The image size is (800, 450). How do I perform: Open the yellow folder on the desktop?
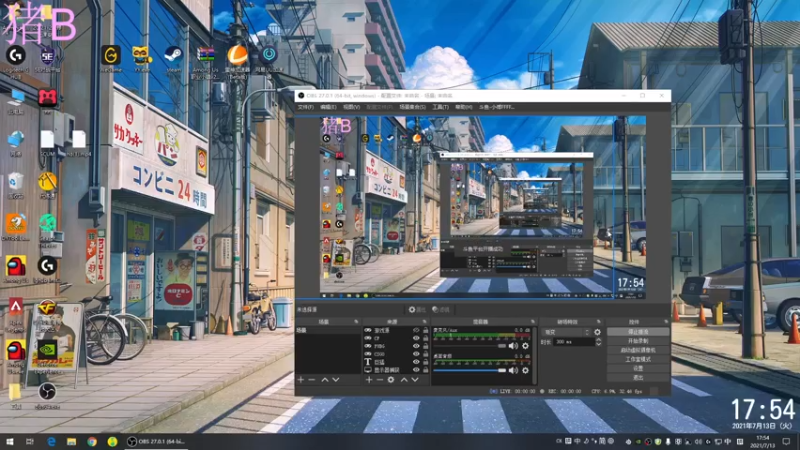(15, 392)
